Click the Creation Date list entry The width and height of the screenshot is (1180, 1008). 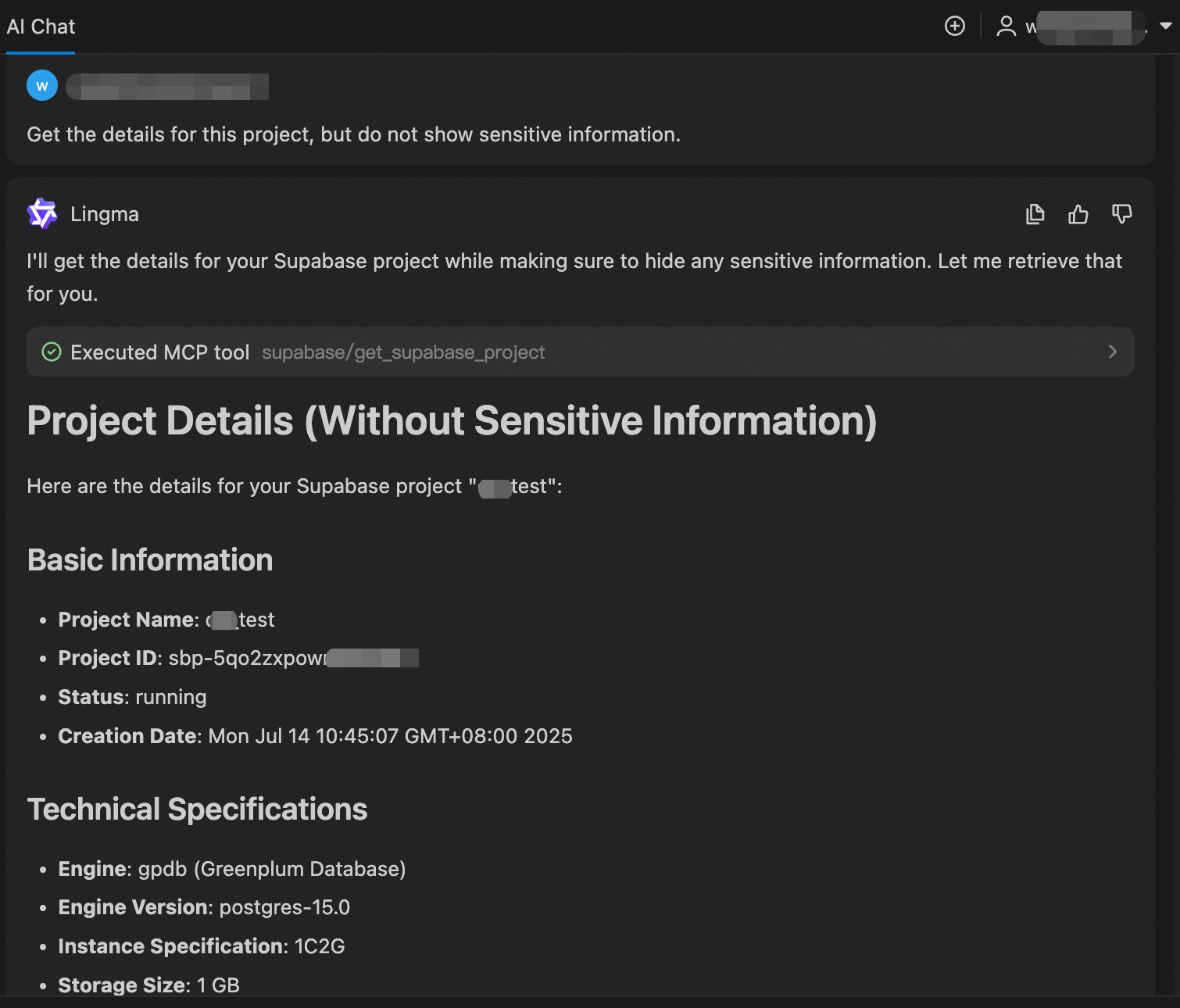point(315,736)
